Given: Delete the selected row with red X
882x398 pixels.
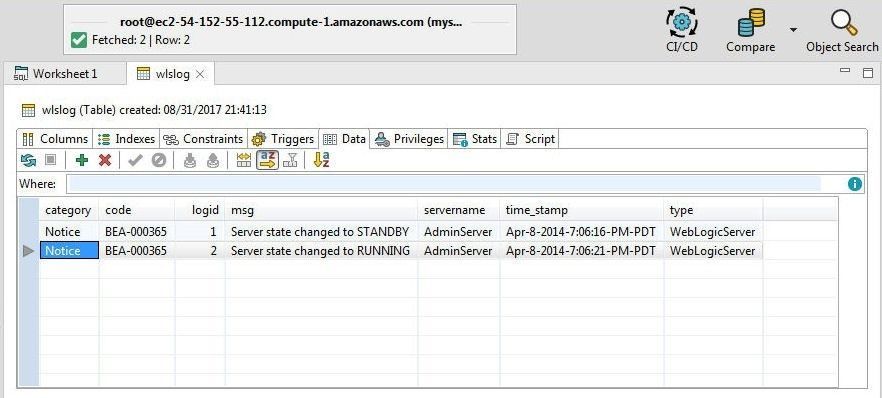Looking at the screenshot, I should click(105, 161).
